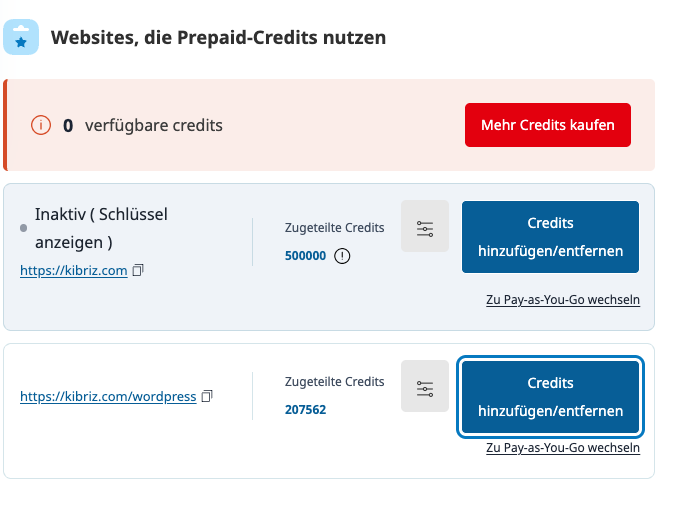This screenshot has width=684, height=507.
Task: Click the 207562 allocated credits value
Action: click(x=305, y=409)
